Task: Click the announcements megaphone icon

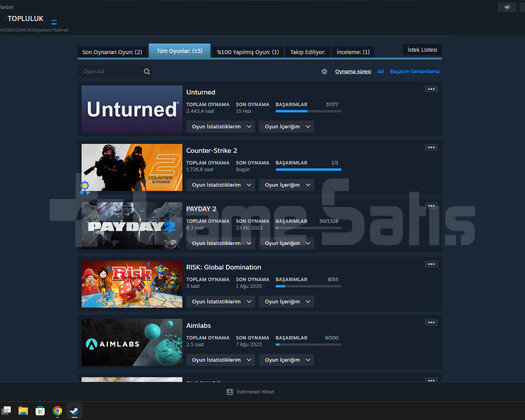Action: 507,7
